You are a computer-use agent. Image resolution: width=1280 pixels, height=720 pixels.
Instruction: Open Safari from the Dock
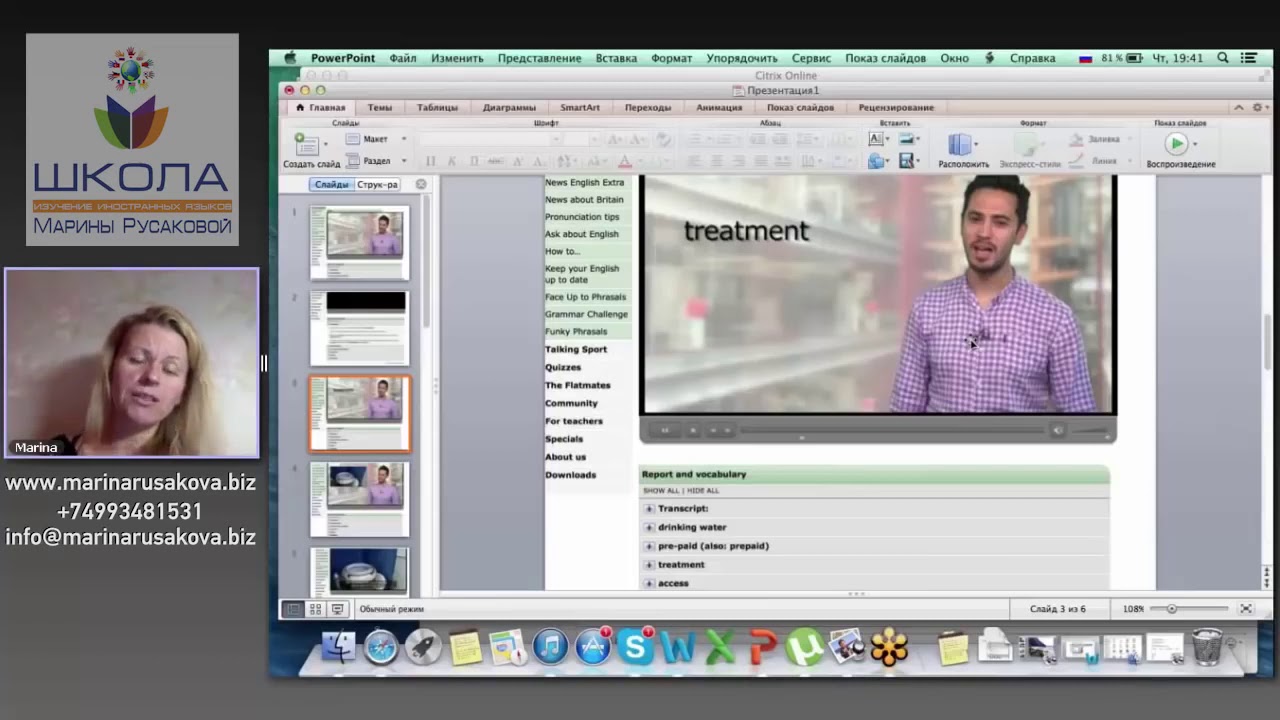(381, 648)
